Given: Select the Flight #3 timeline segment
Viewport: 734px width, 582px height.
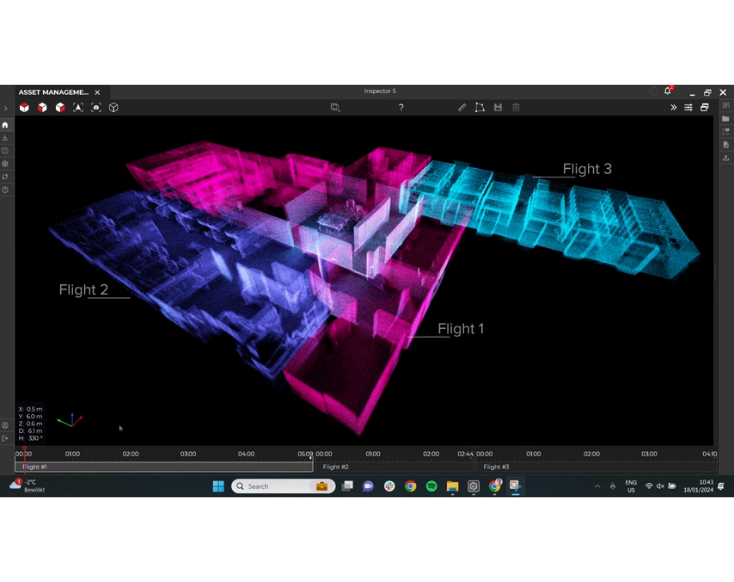Looking at the screenshot, I should pyautogui.click(x=595, y=467).
